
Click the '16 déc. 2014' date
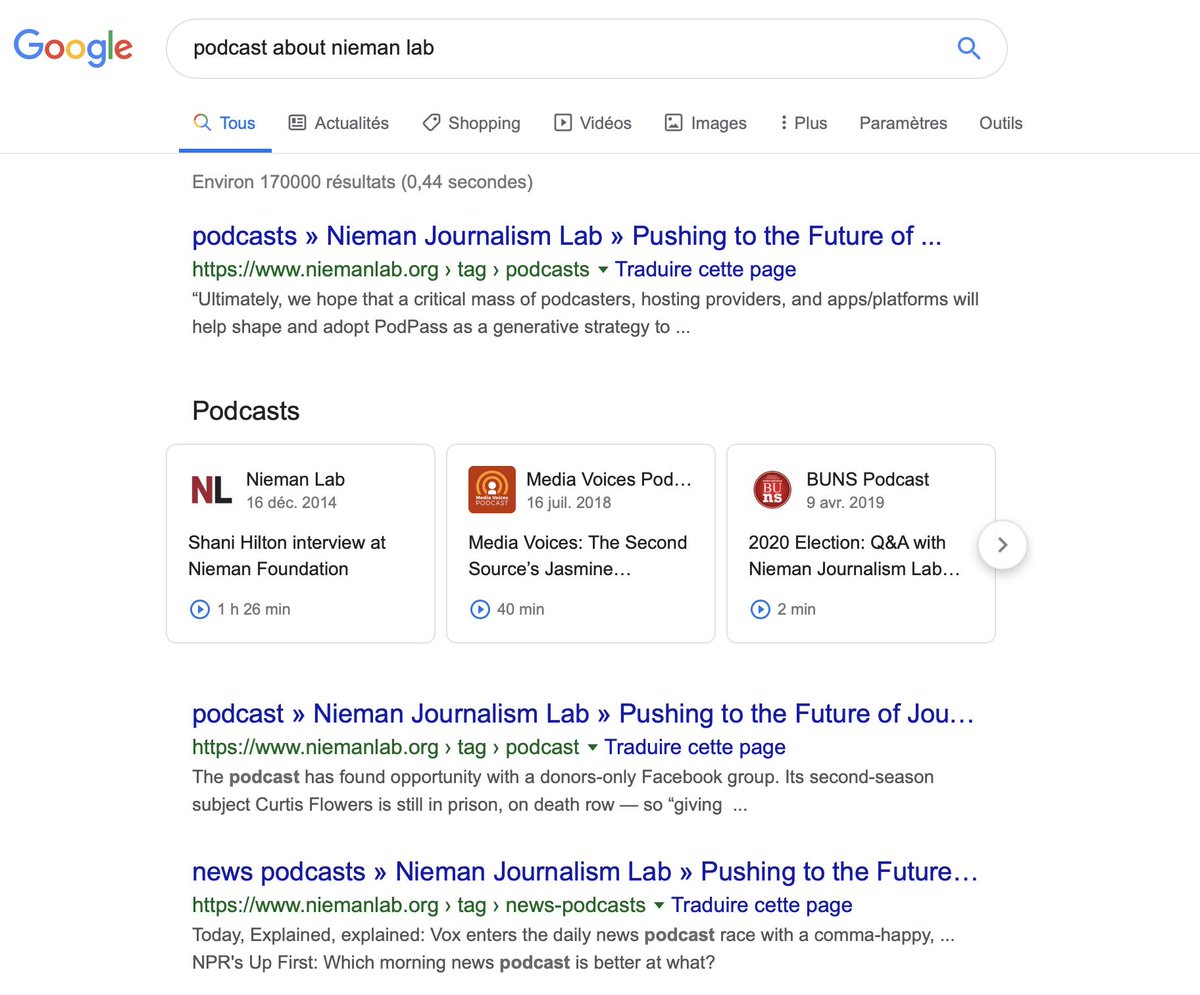tap(291, 502)
